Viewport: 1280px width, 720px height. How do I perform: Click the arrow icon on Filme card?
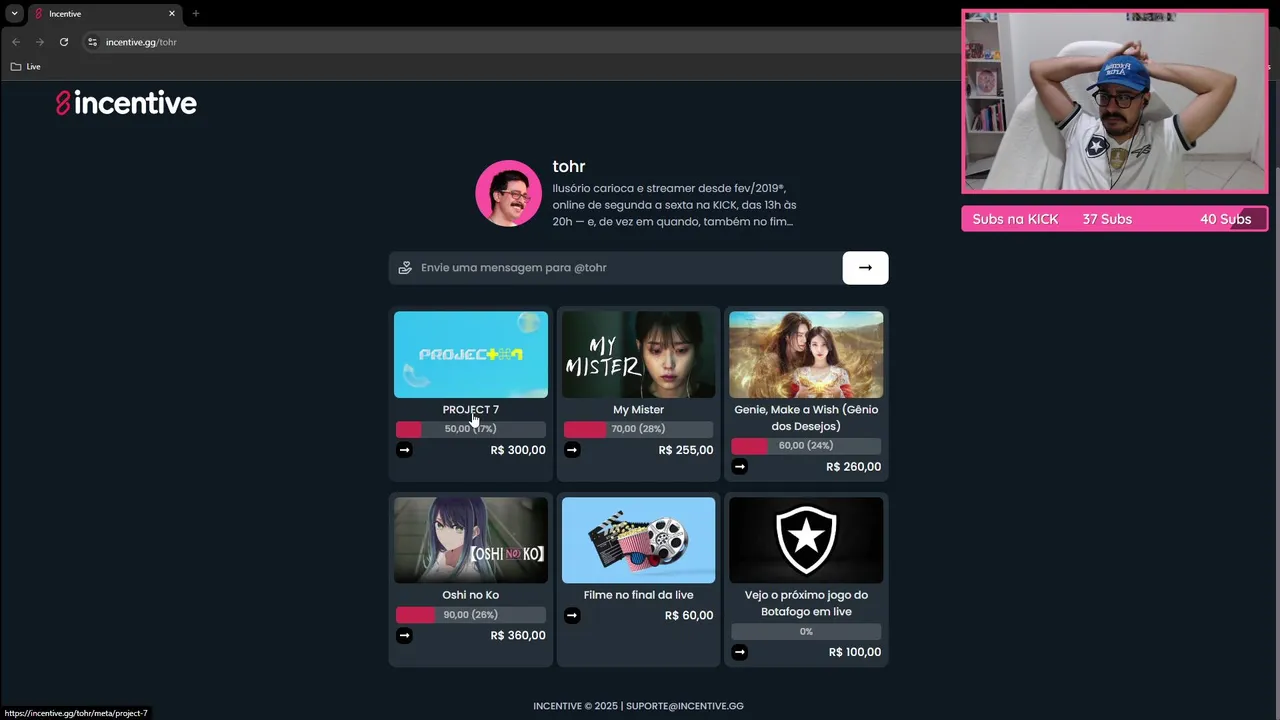(x=572, y=615)
